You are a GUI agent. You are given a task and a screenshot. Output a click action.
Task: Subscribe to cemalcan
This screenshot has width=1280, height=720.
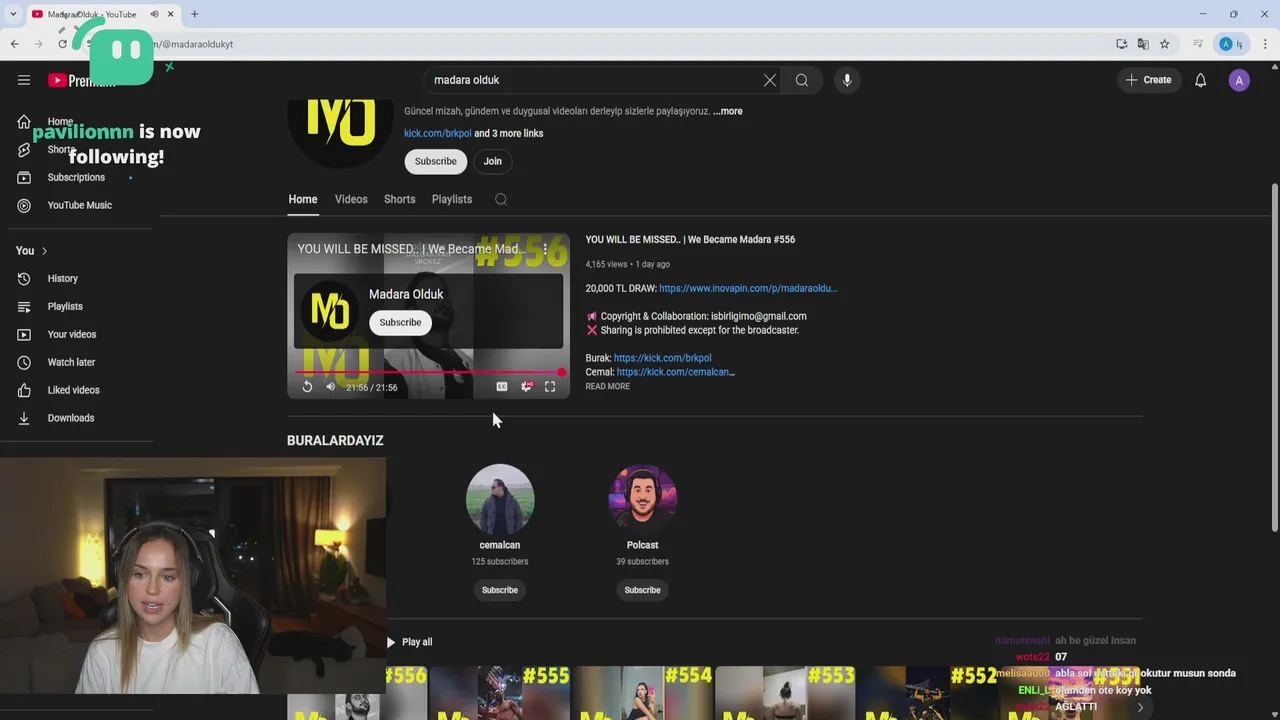pos(500,590)
